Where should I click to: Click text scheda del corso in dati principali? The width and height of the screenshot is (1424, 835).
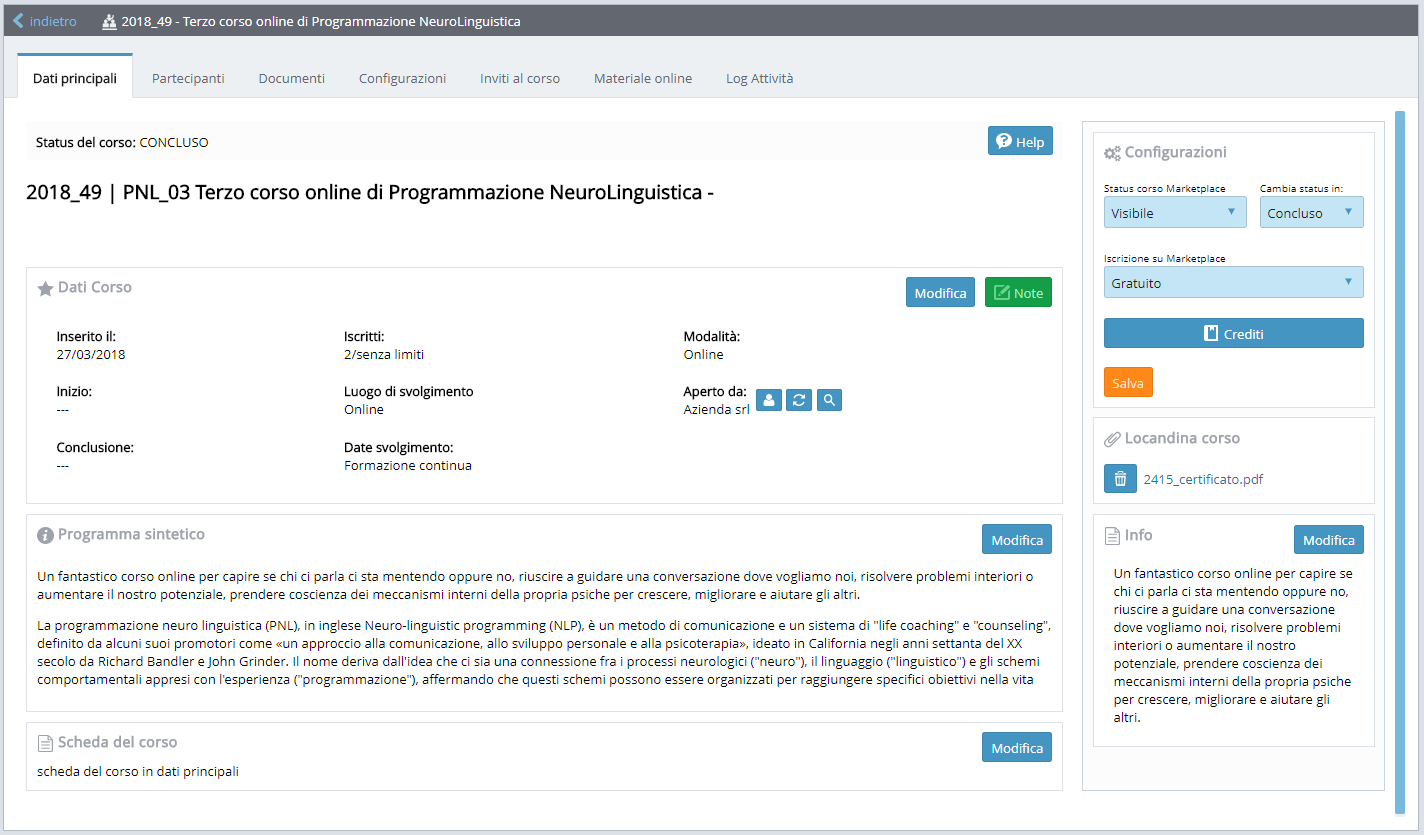click(x=138, y=771)
